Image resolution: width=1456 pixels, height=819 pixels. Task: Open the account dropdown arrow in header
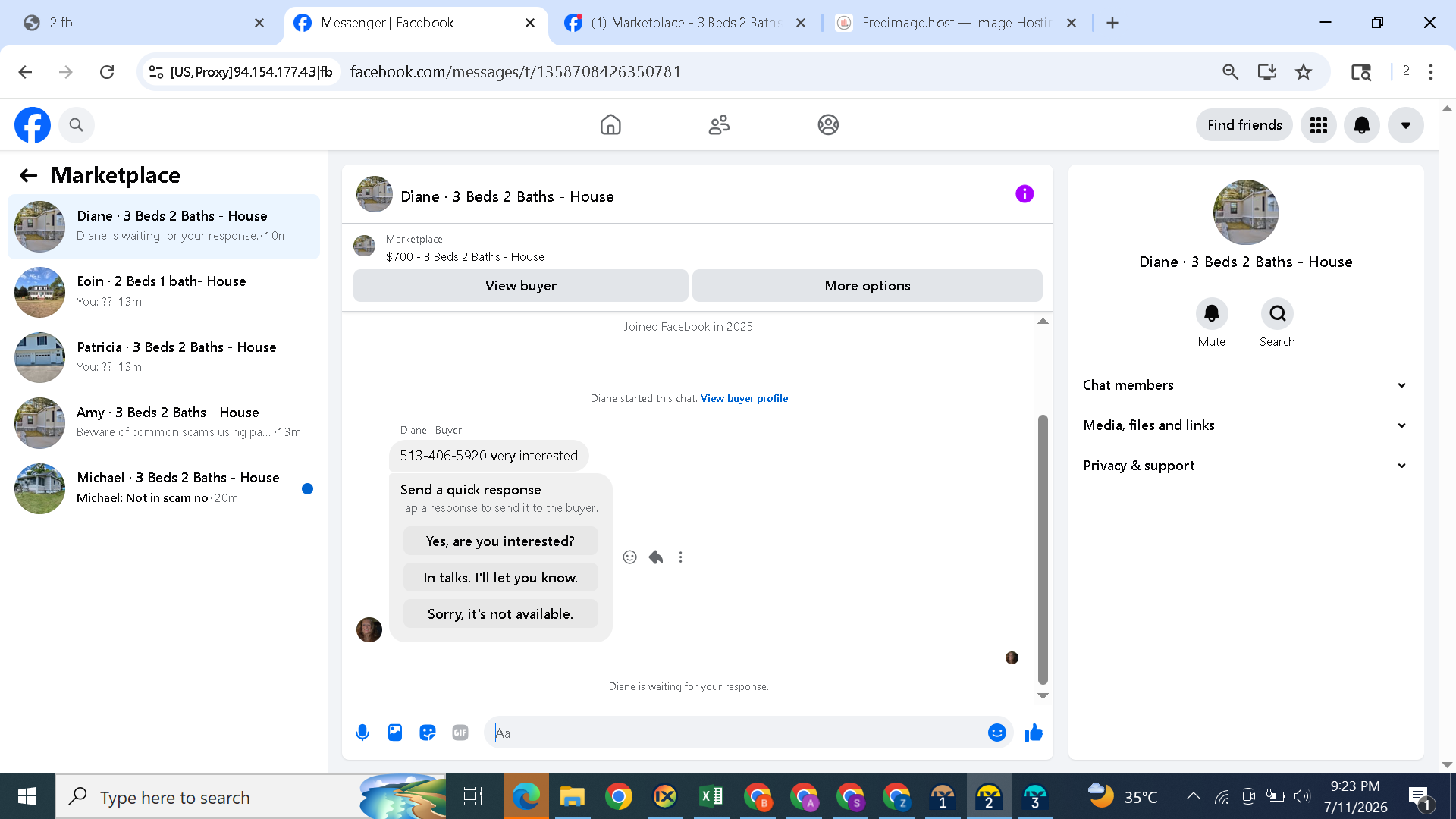(x=1406, y=125)
